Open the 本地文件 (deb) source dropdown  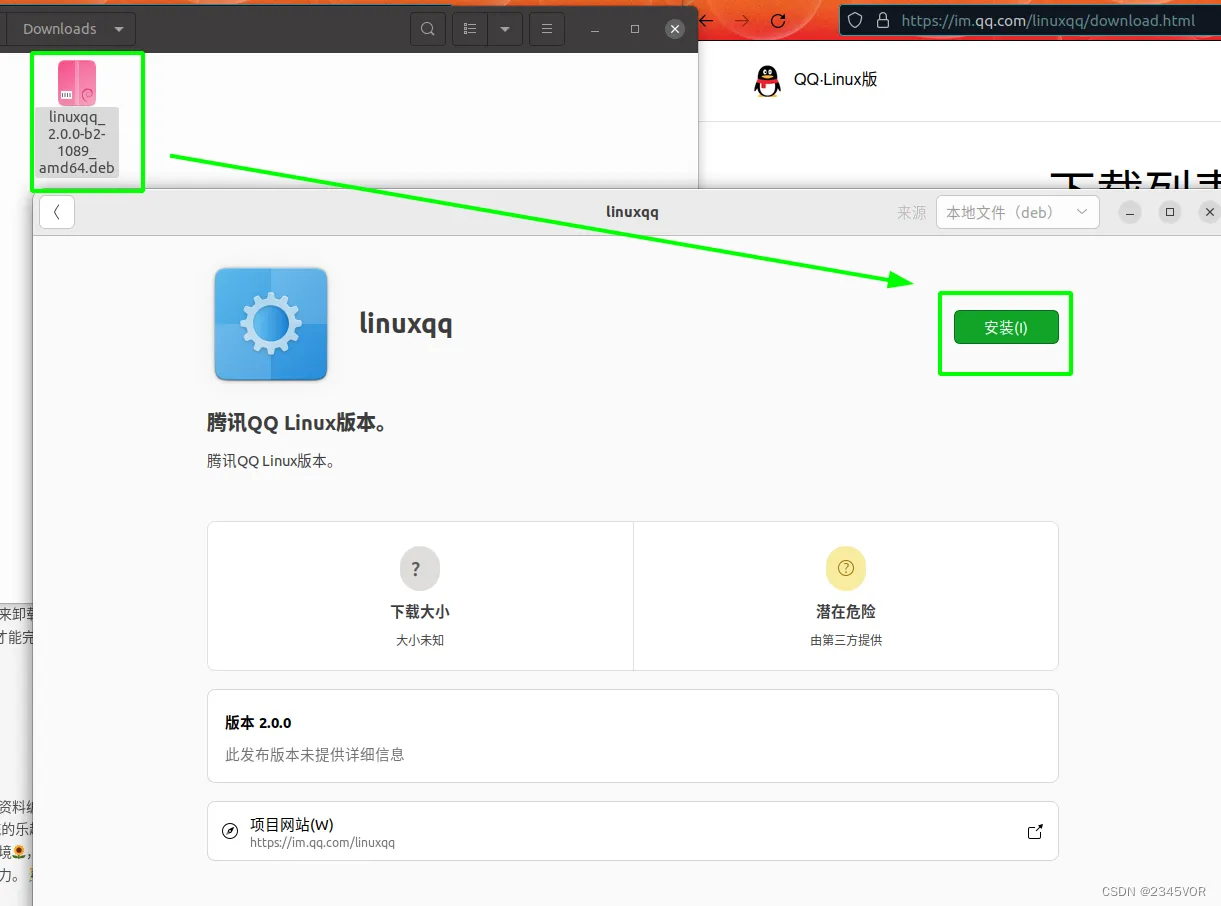click(x=1017, y=212)
